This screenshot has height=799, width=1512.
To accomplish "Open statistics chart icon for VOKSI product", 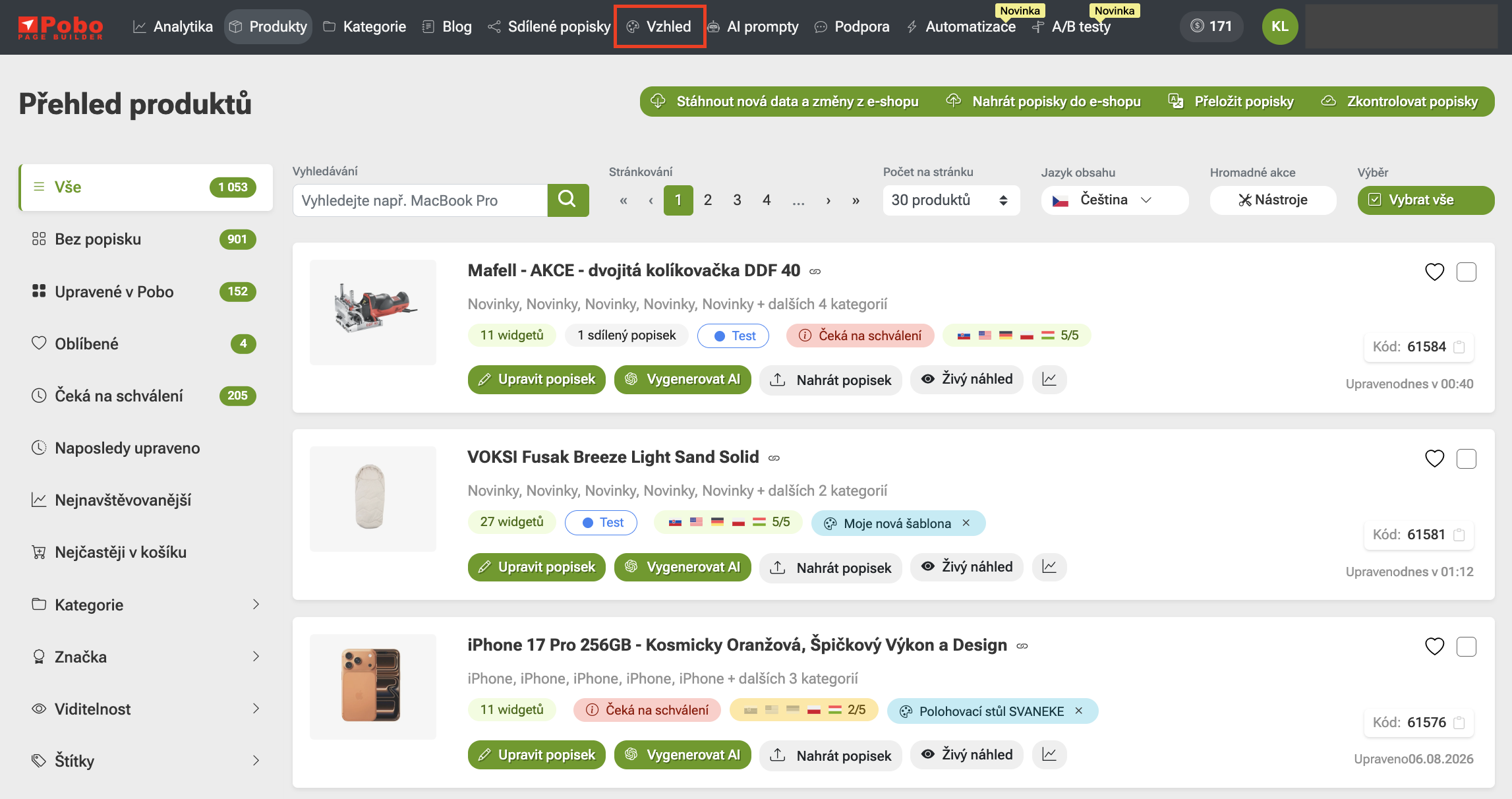I will (x=1049, y=567).
